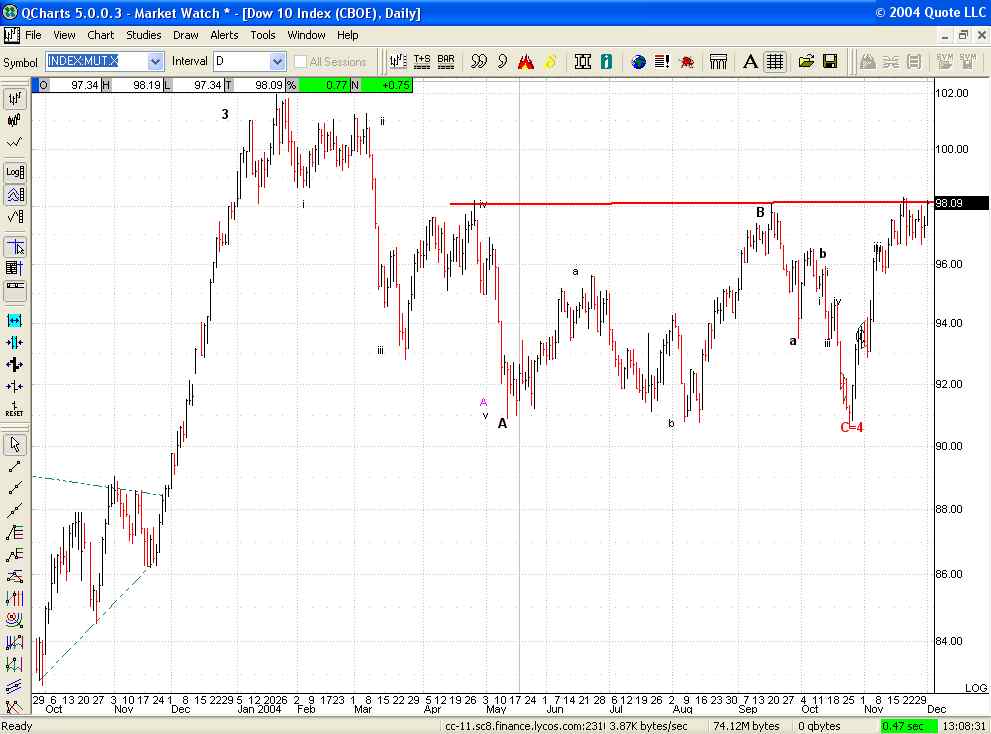991x734 pixels.
Task: Open a saved chart file
Action: (x=807, y=61)
